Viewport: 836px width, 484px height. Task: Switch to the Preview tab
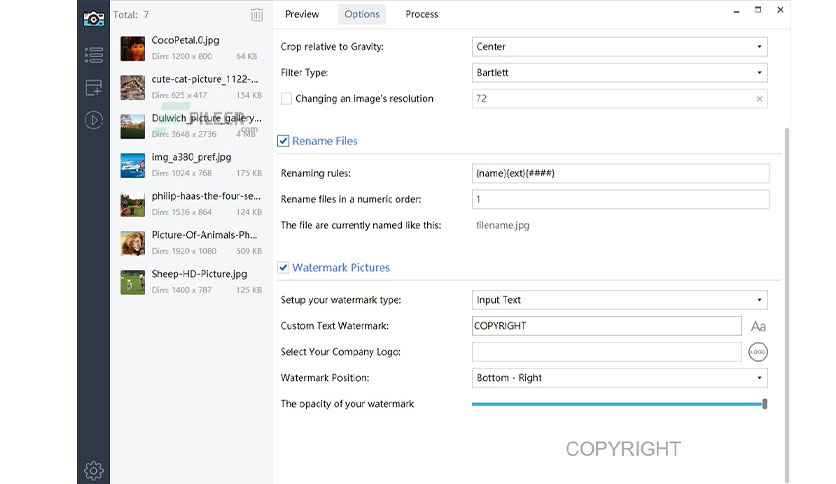302,14
